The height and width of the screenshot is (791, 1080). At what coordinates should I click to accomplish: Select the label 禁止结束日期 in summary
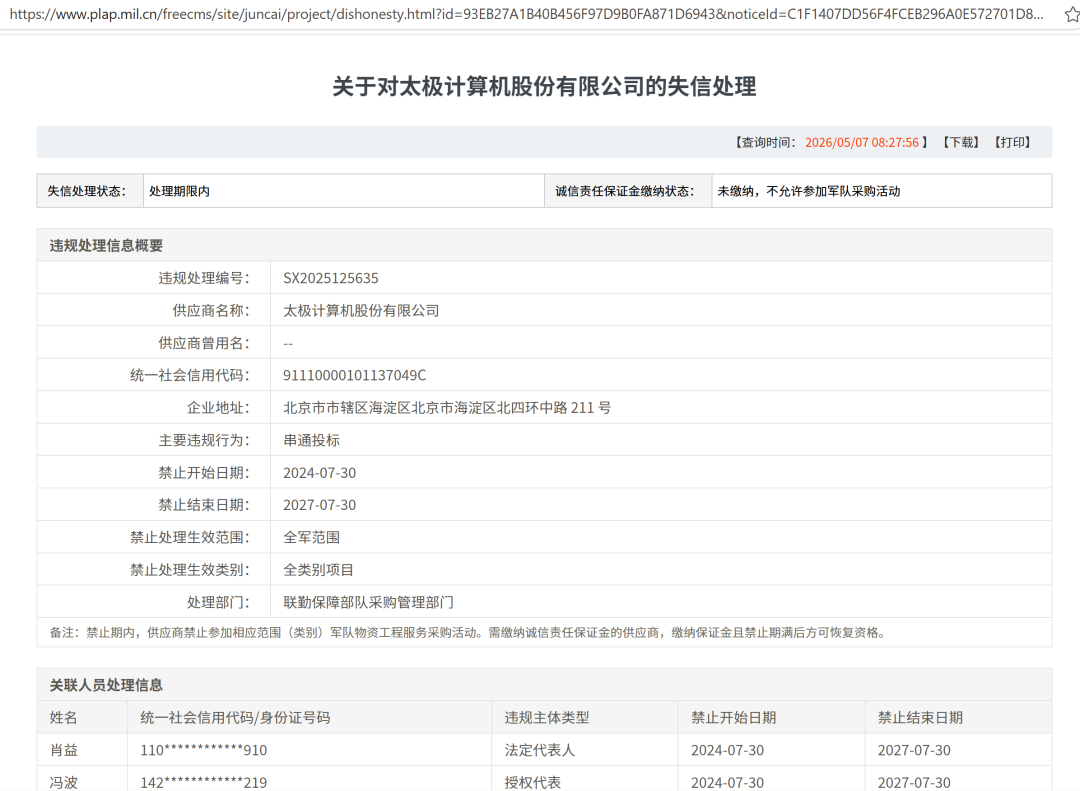204,505
